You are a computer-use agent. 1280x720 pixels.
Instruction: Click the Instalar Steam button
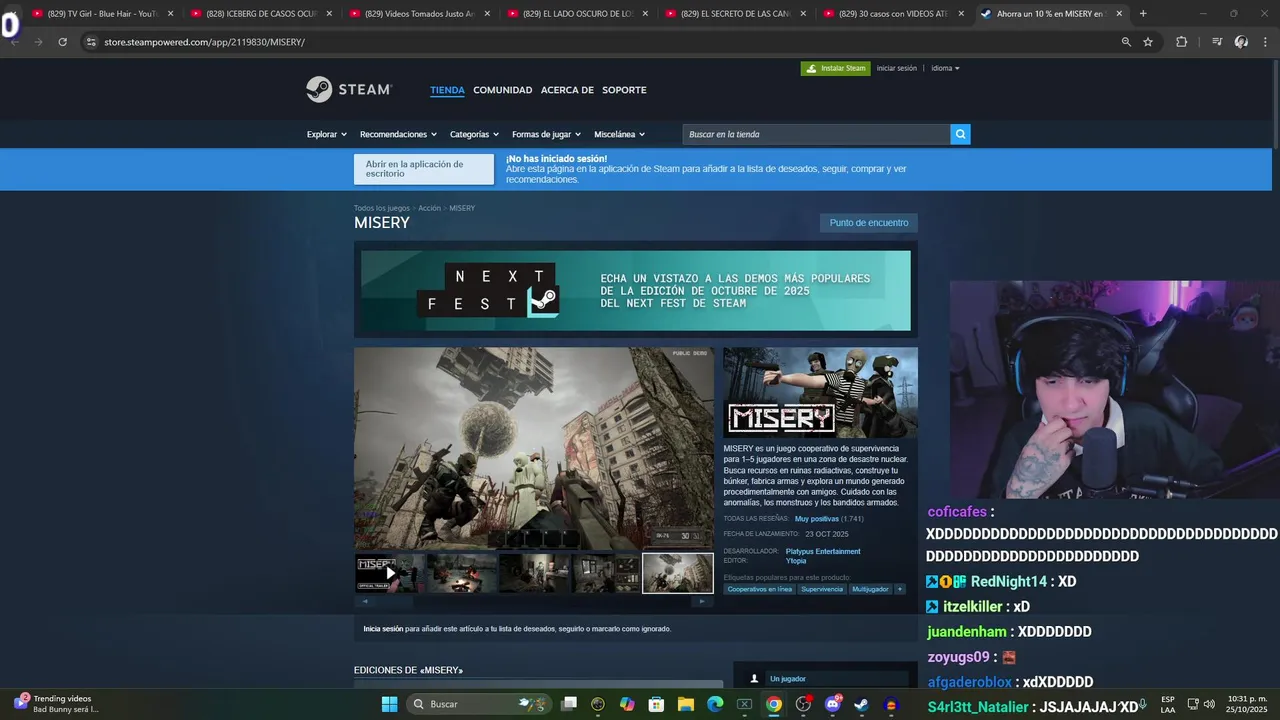point(835,68)
